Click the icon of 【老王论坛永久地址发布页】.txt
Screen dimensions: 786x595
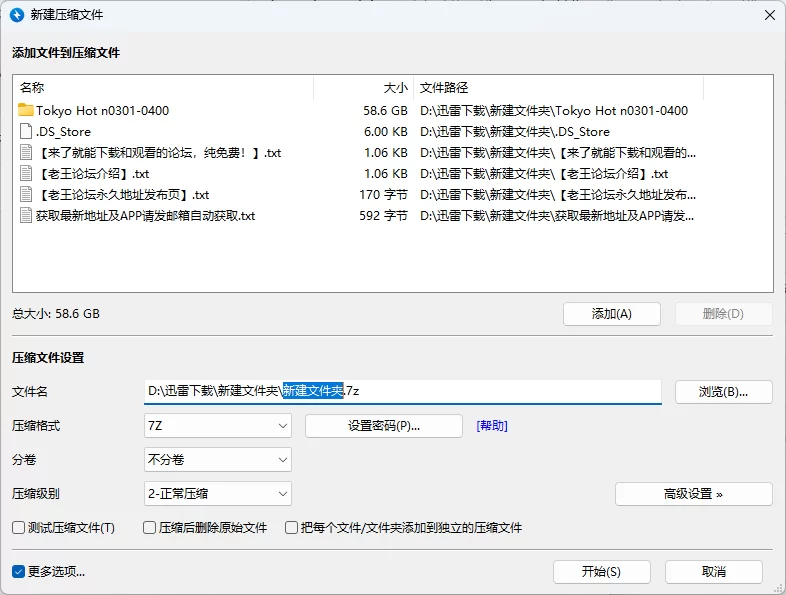pos(26,194)
